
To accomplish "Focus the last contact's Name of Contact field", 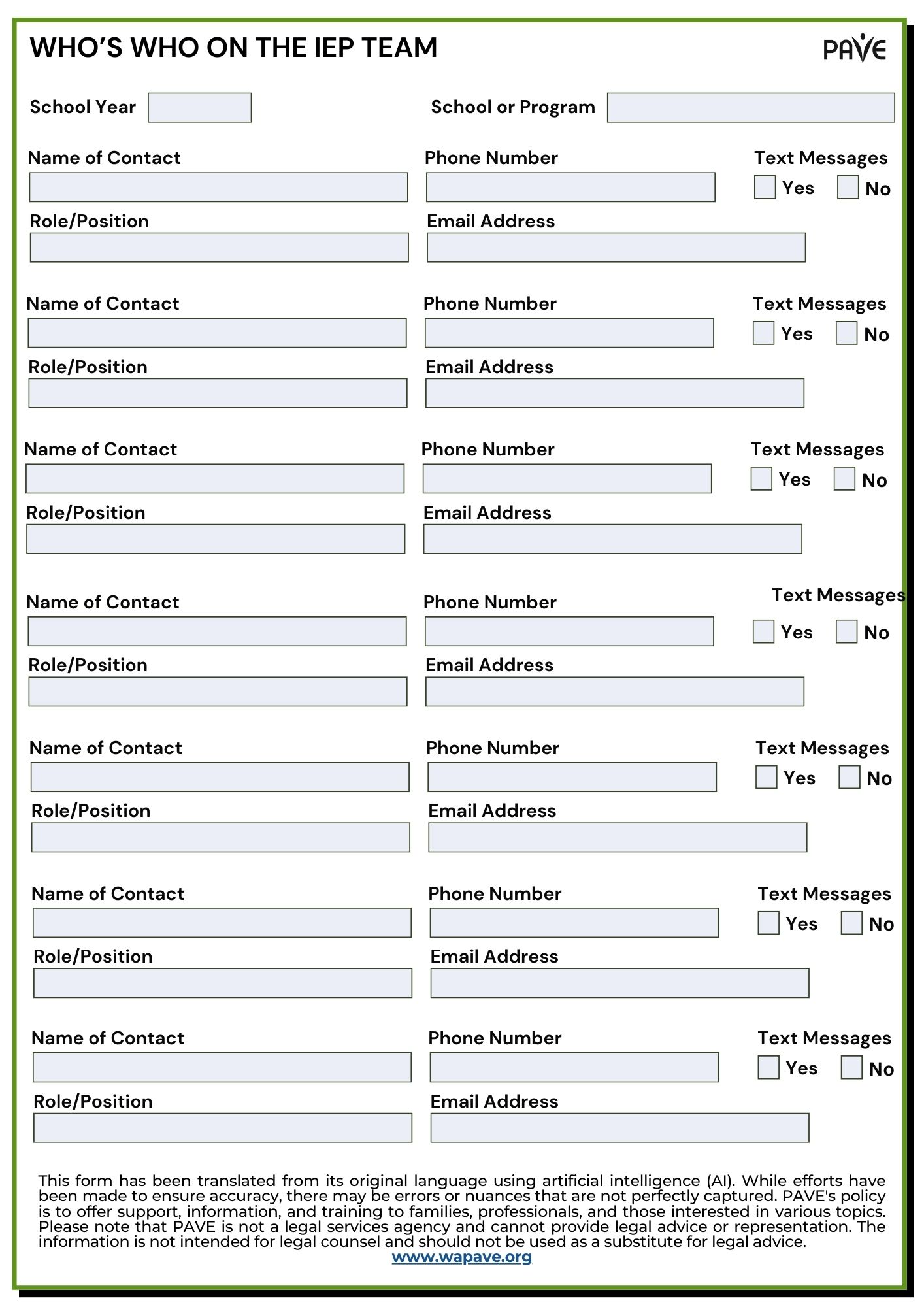I will coord(222,1068).
